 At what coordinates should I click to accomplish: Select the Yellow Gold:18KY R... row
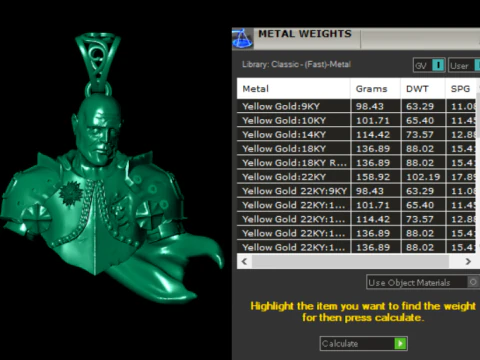tap(357, 163)
